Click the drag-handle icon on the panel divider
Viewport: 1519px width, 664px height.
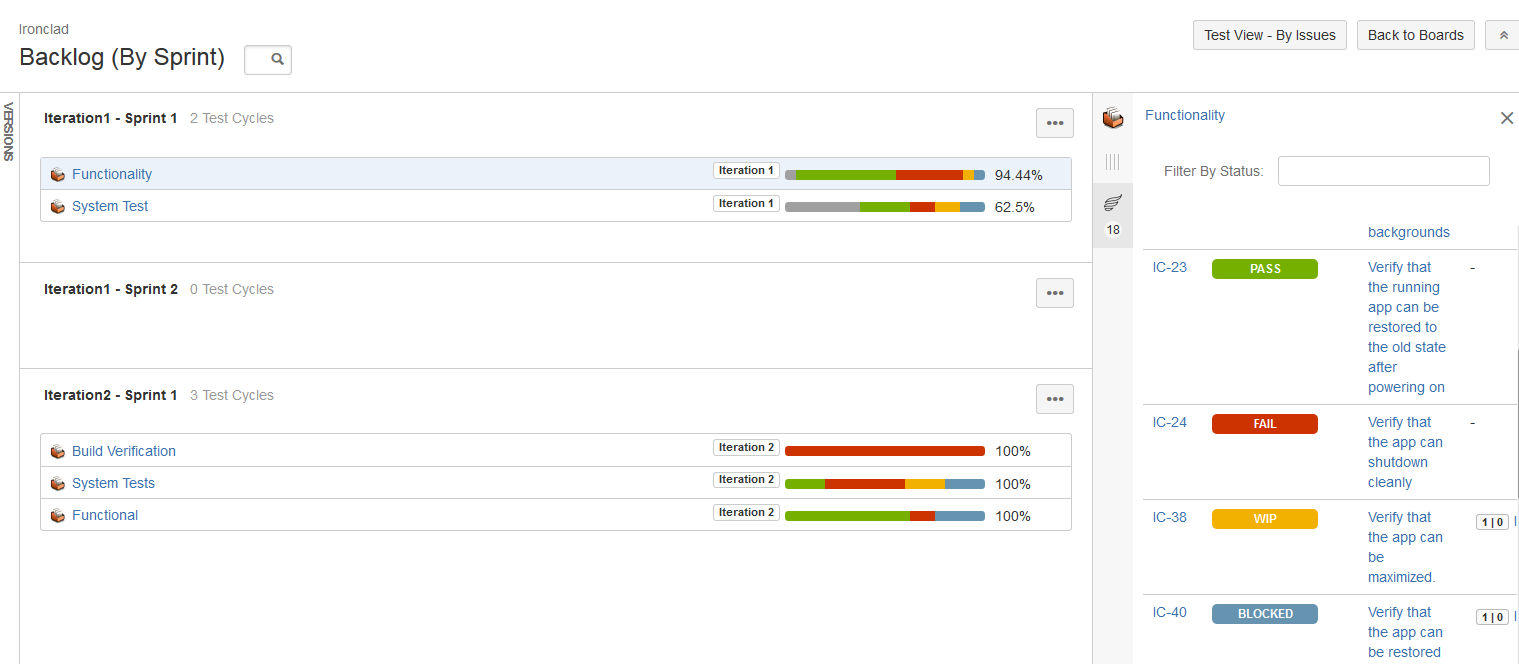point(1112,161)
